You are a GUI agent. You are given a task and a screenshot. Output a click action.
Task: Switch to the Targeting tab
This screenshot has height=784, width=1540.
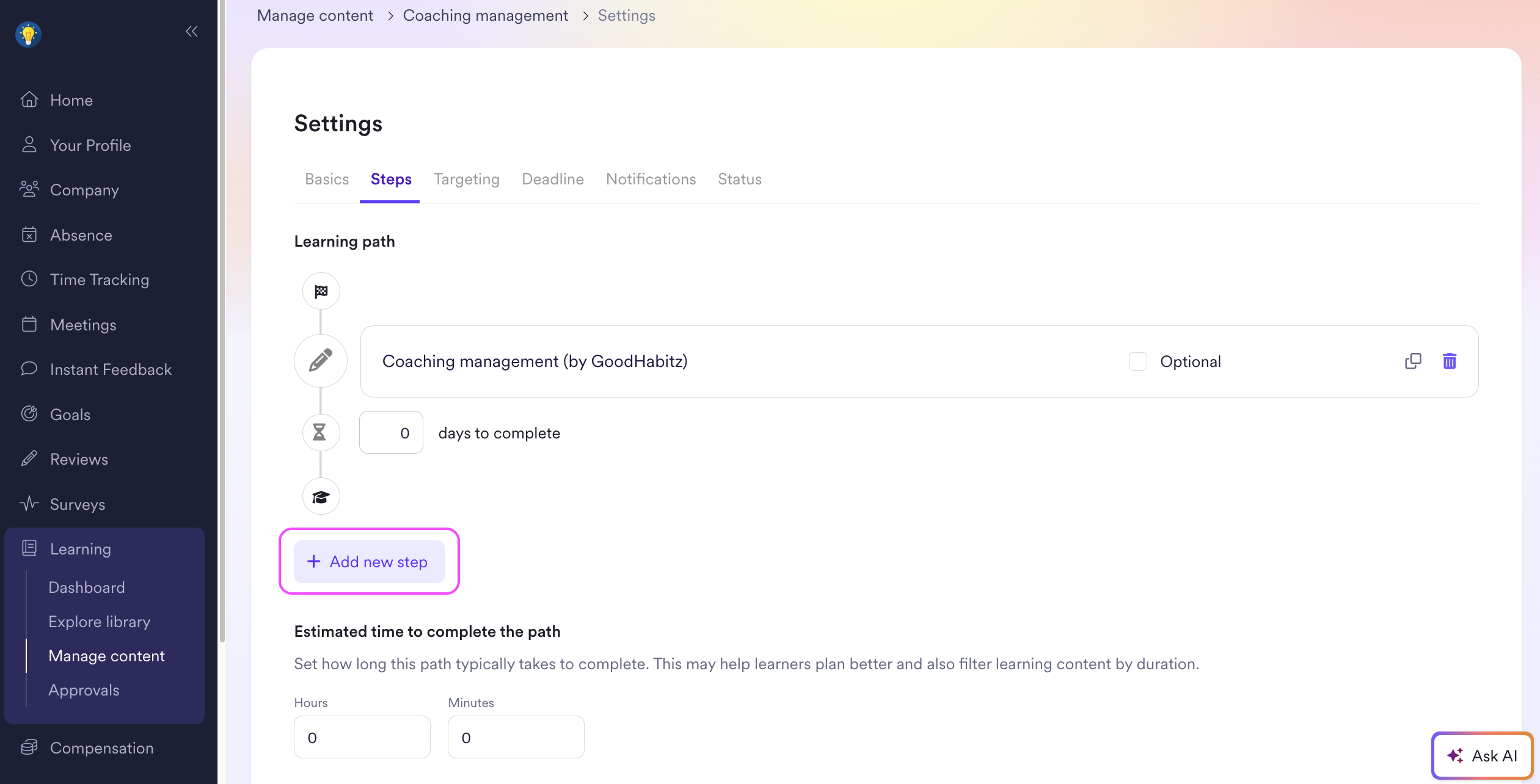tap(466, 179)
